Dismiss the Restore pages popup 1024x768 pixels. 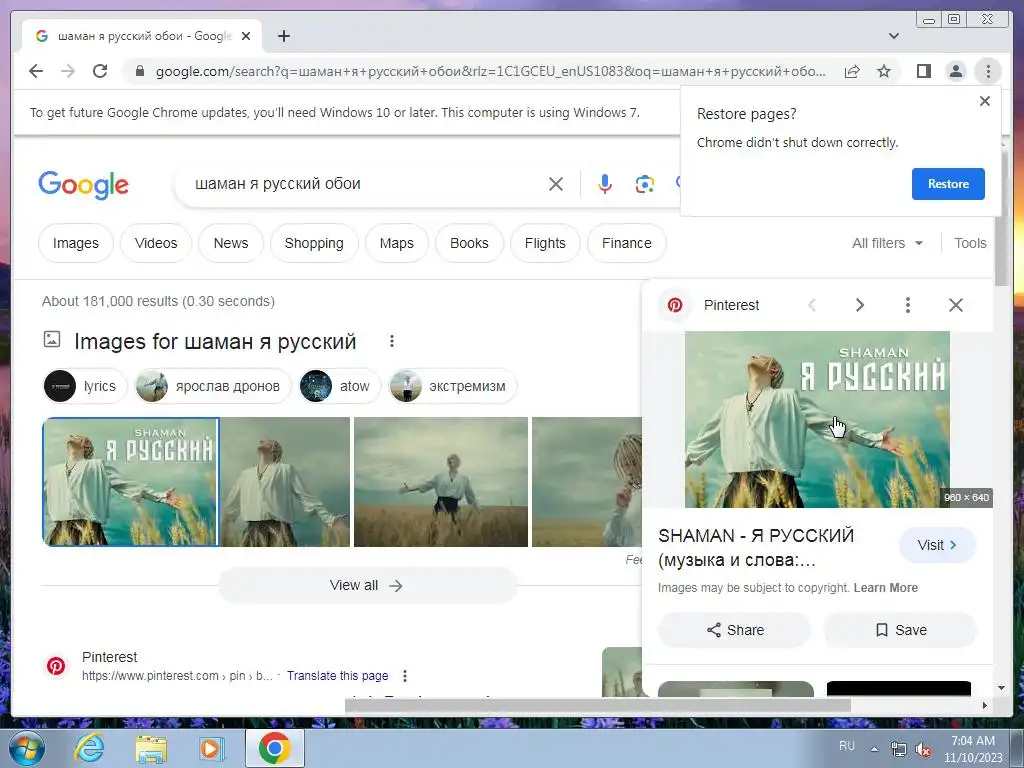point(985,101)
